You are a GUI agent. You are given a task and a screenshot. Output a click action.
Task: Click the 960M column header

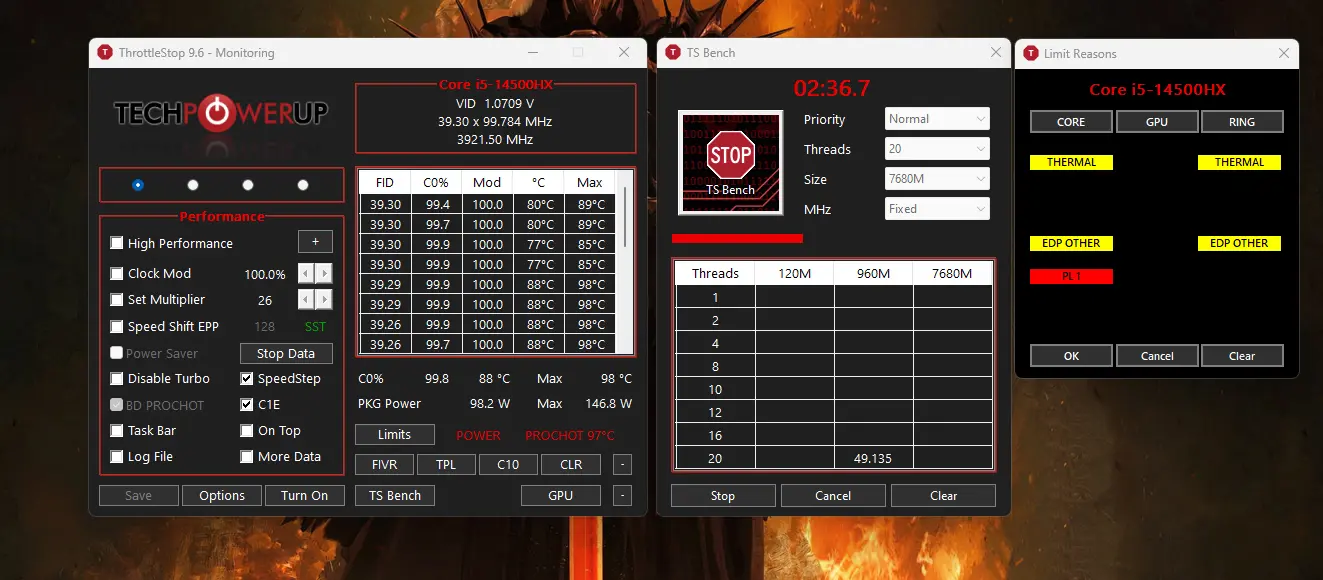tap(873, 273)
